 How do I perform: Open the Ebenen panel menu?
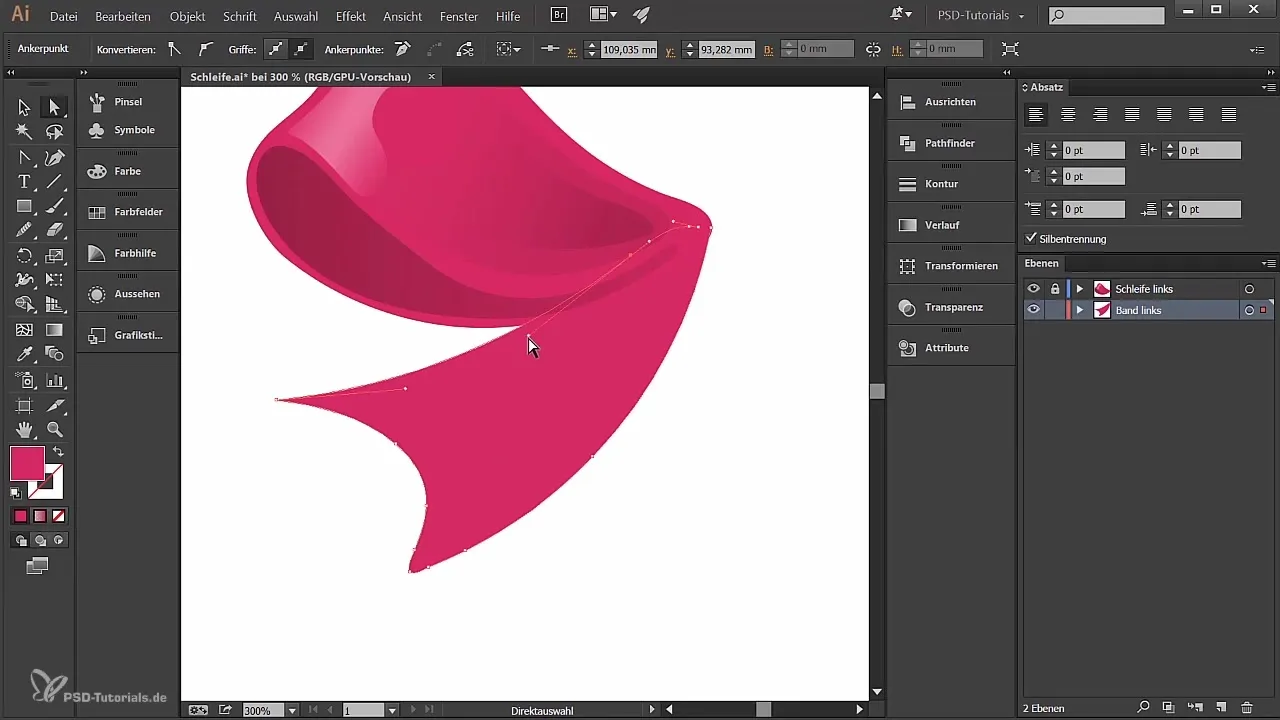(x=1270, y=263)
